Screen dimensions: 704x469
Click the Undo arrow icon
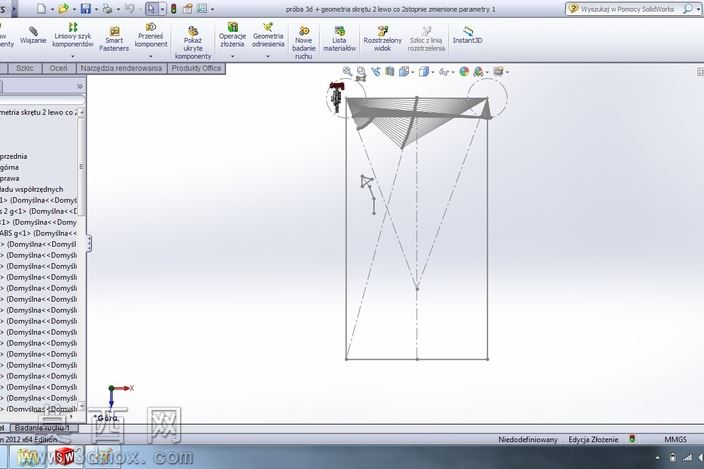tap(129, 9)
